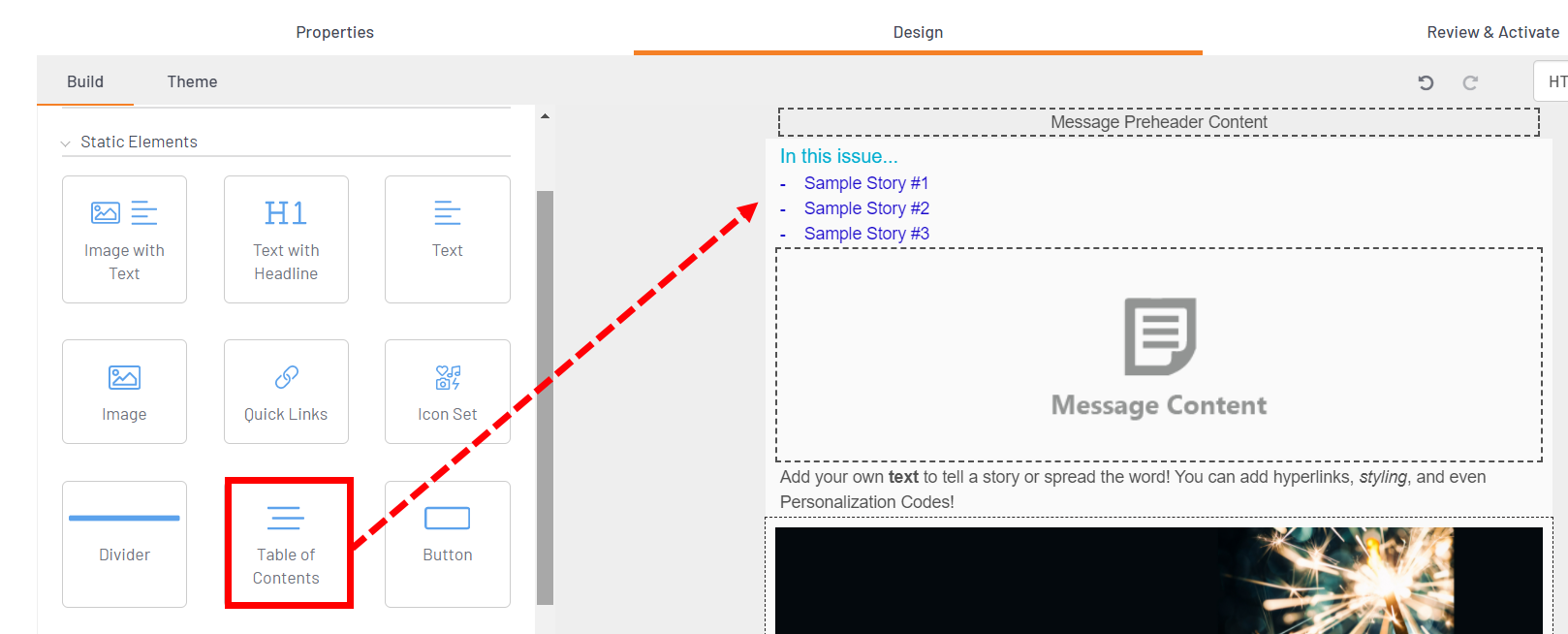Screen dimensions: 1568x634
Task: Choose the Text with Headline element
Action: point(286,239)
